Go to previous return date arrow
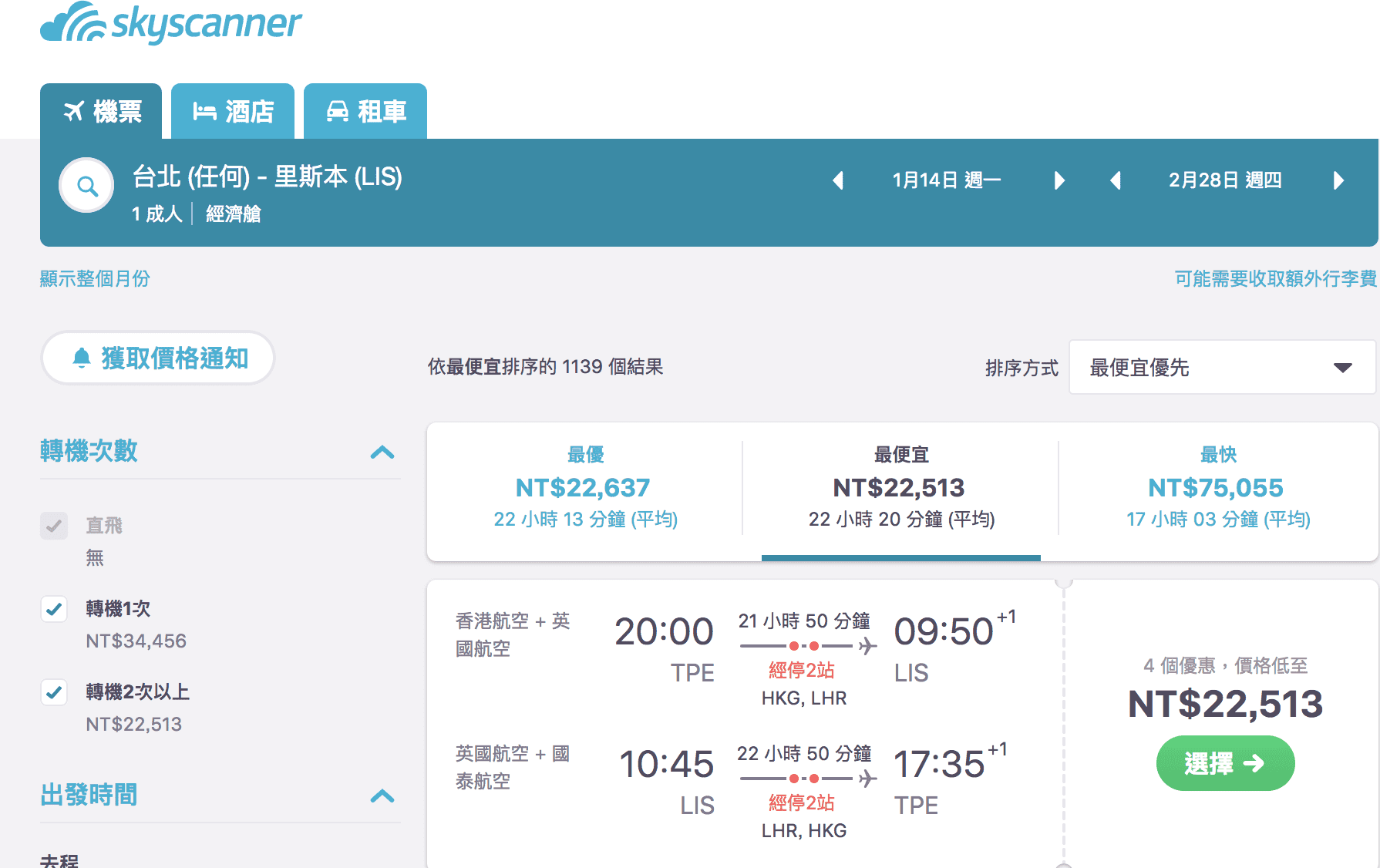This screenshot has height=868, width=1380. coord(1116,180)
